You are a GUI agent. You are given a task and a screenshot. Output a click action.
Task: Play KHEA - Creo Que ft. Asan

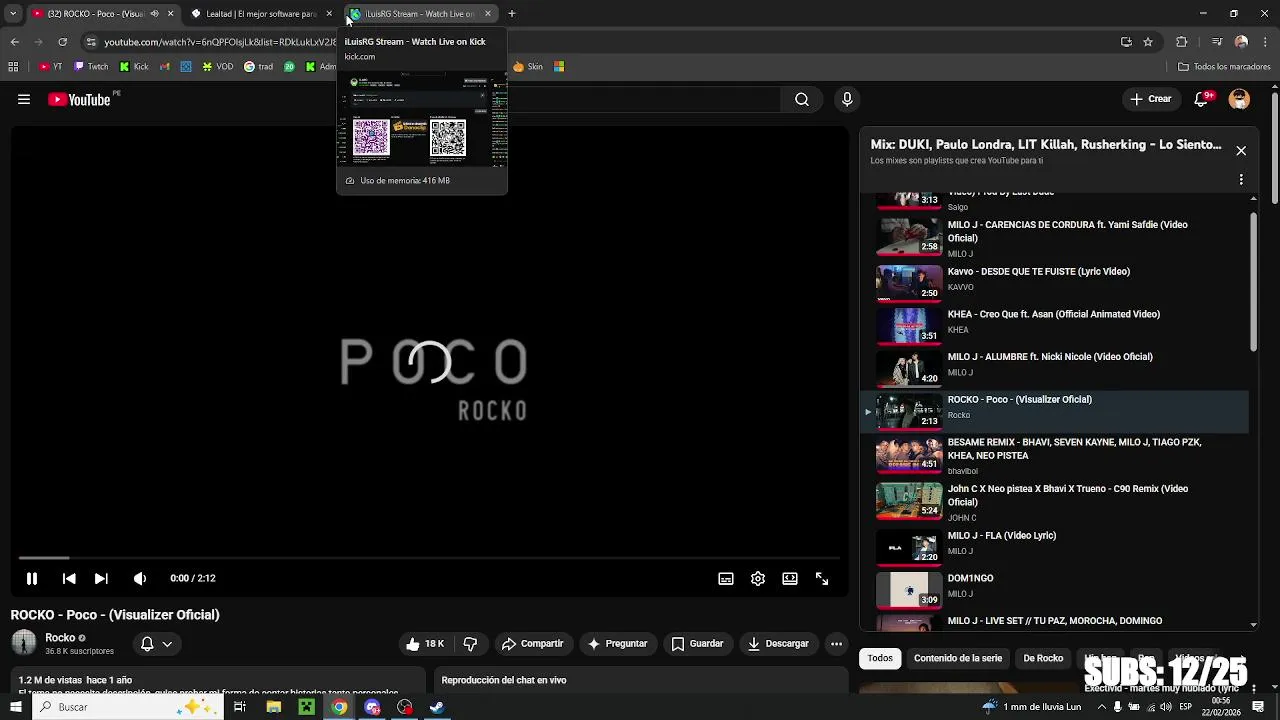(x=1055, y=325)
